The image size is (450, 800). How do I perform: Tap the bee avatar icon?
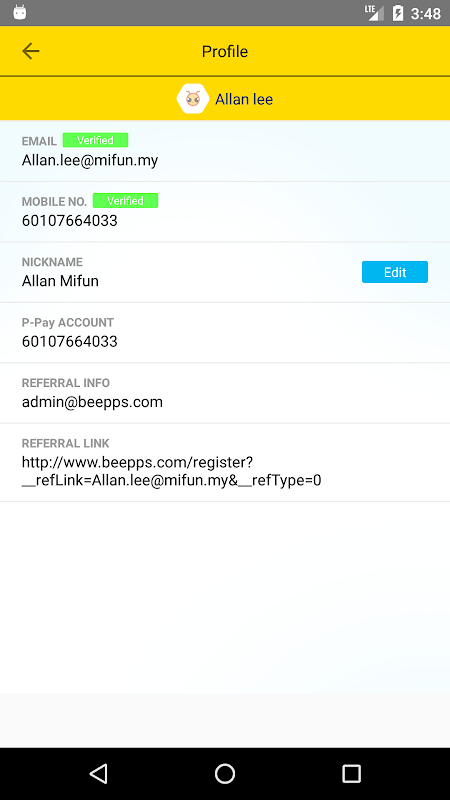pos(193,98)
